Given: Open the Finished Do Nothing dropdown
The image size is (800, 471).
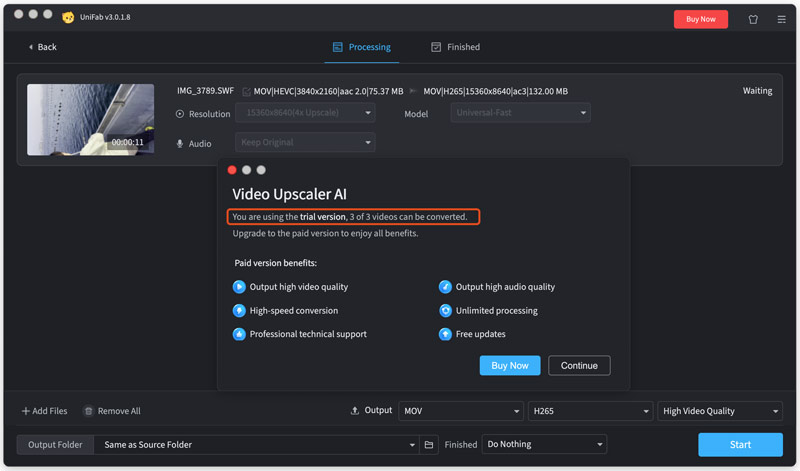Looking at the screenshot, I should (x=544, y=444).
